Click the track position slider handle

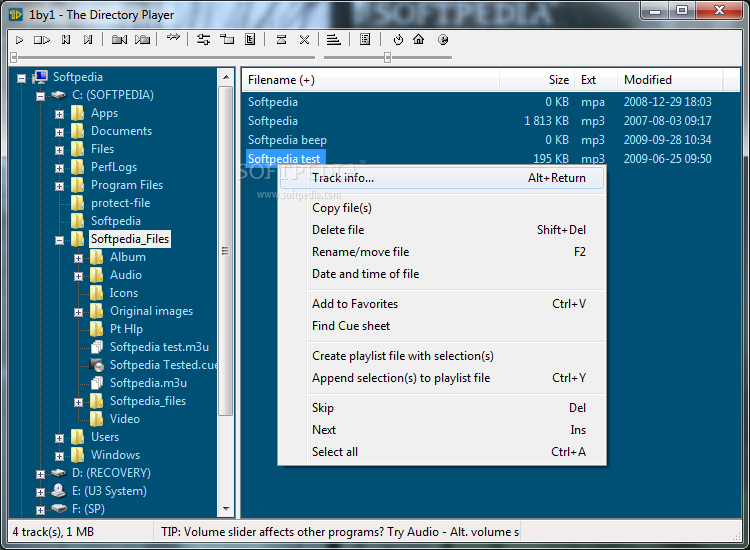click(14, 58)
